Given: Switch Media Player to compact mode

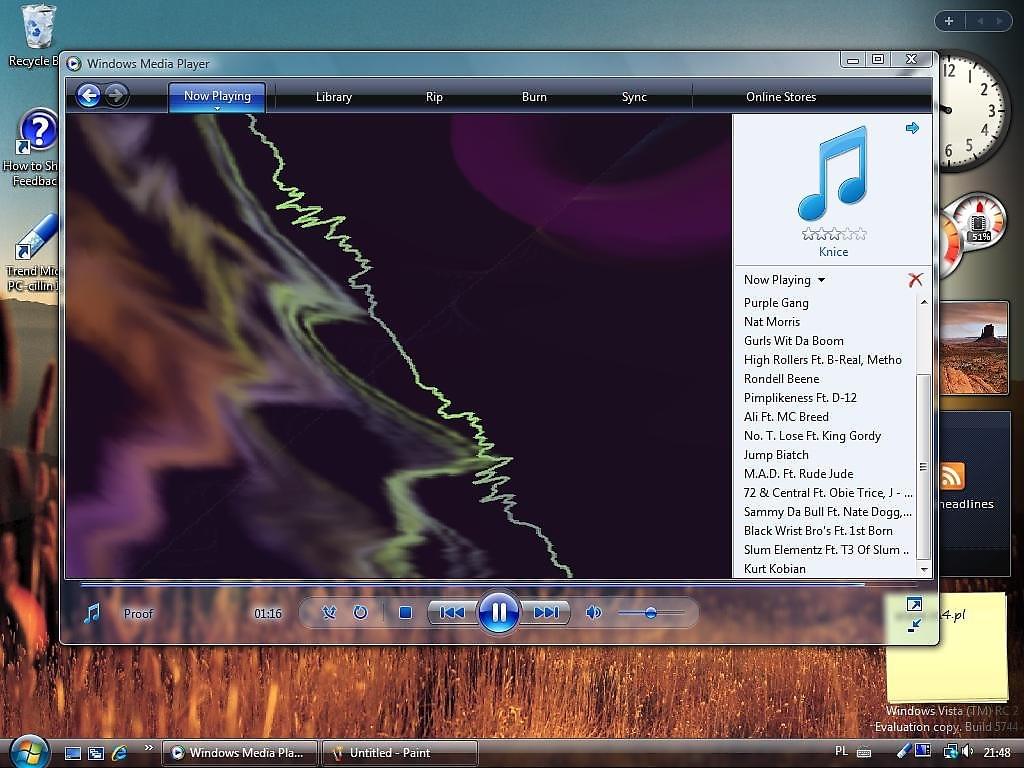Looking at the screenshot, I should (914, 625).
